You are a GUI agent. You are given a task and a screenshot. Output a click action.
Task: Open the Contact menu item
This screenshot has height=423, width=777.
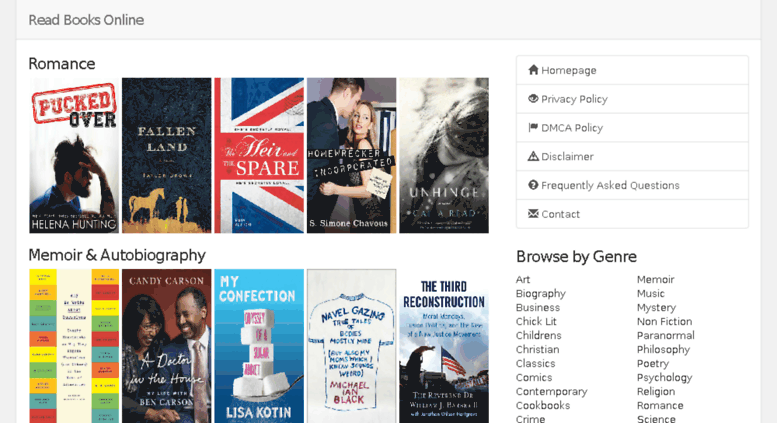point(632,214)
